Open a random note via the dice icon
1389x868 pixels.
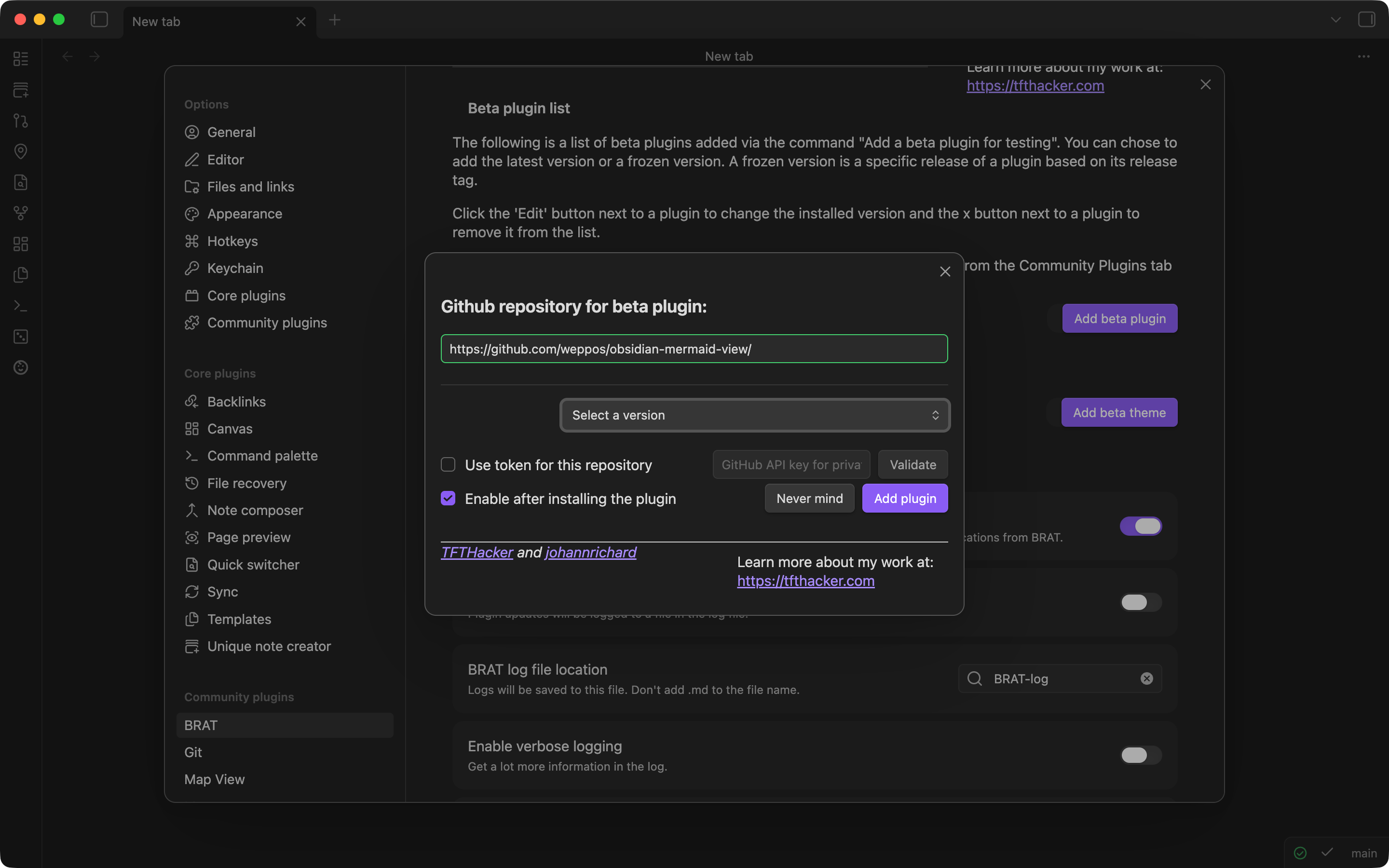point(21,337)
